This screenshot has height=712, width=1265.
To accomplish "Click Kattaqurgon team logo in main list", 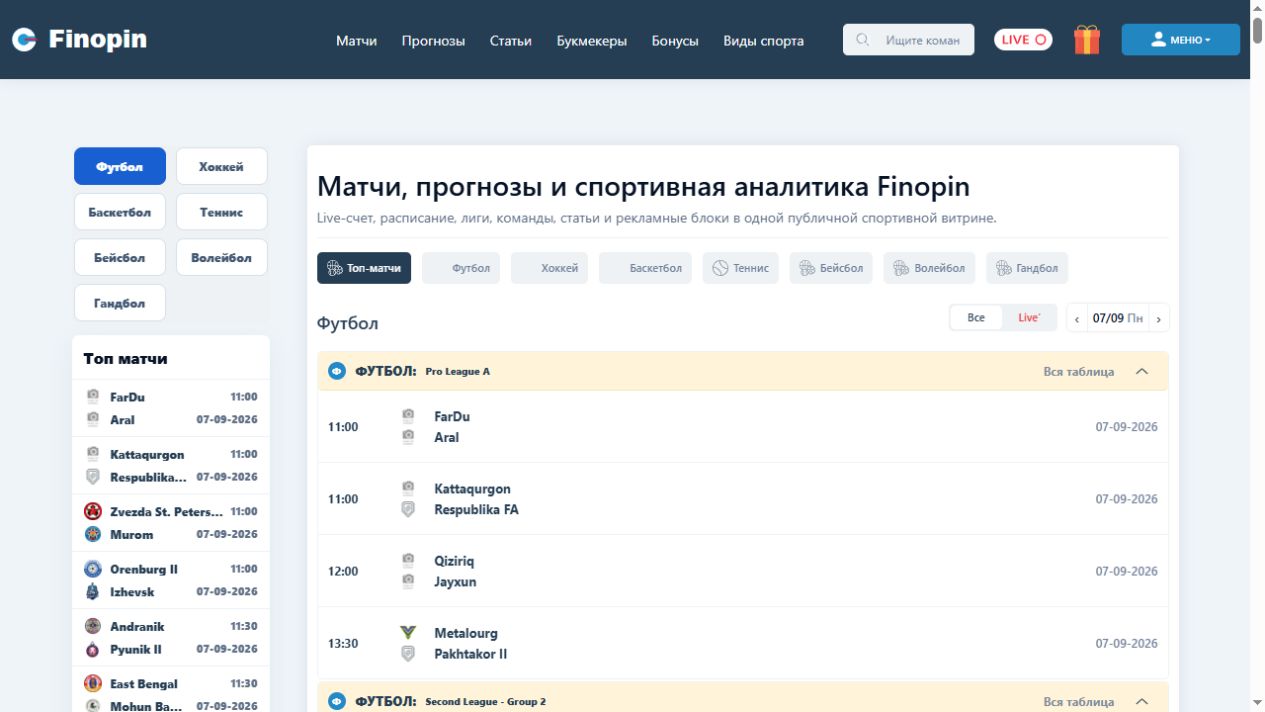I will tap(408, 488).
